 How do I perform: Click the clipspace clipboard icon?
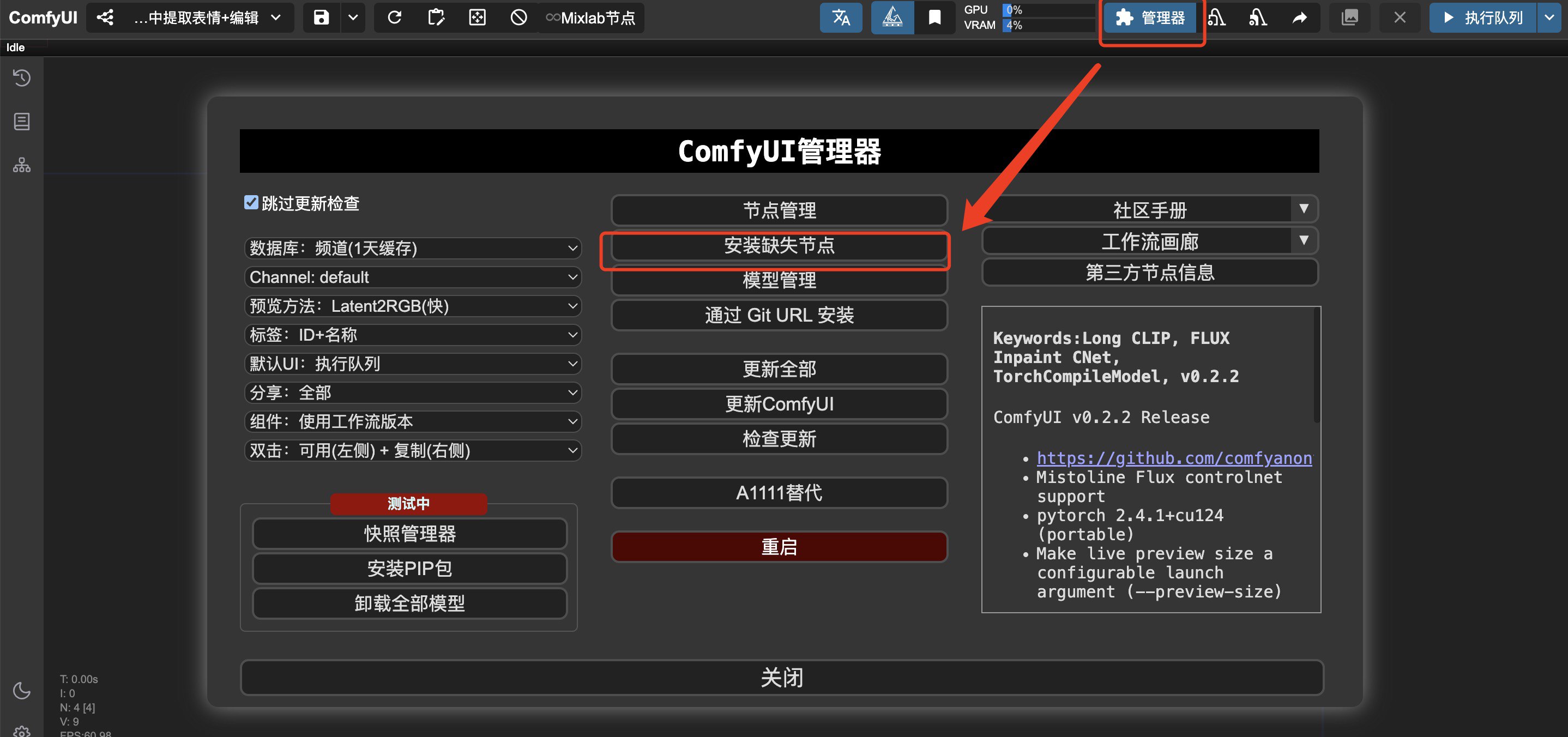coord(436,17)
